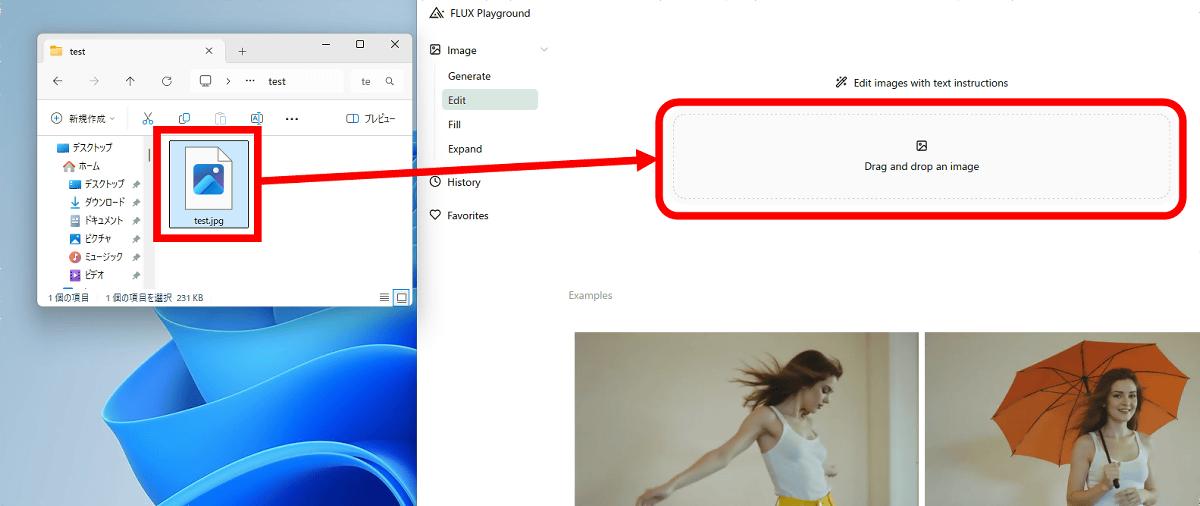Click the FLUX Playground logo icon

pyautogui.click(x=435, y=13)
